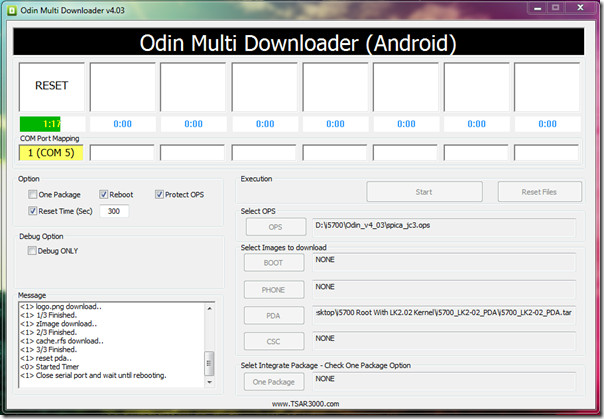Click the BOOT path field showing NONE
Image resolution: width=604 pixels, height=419 pixels.
tap(444, 262)
